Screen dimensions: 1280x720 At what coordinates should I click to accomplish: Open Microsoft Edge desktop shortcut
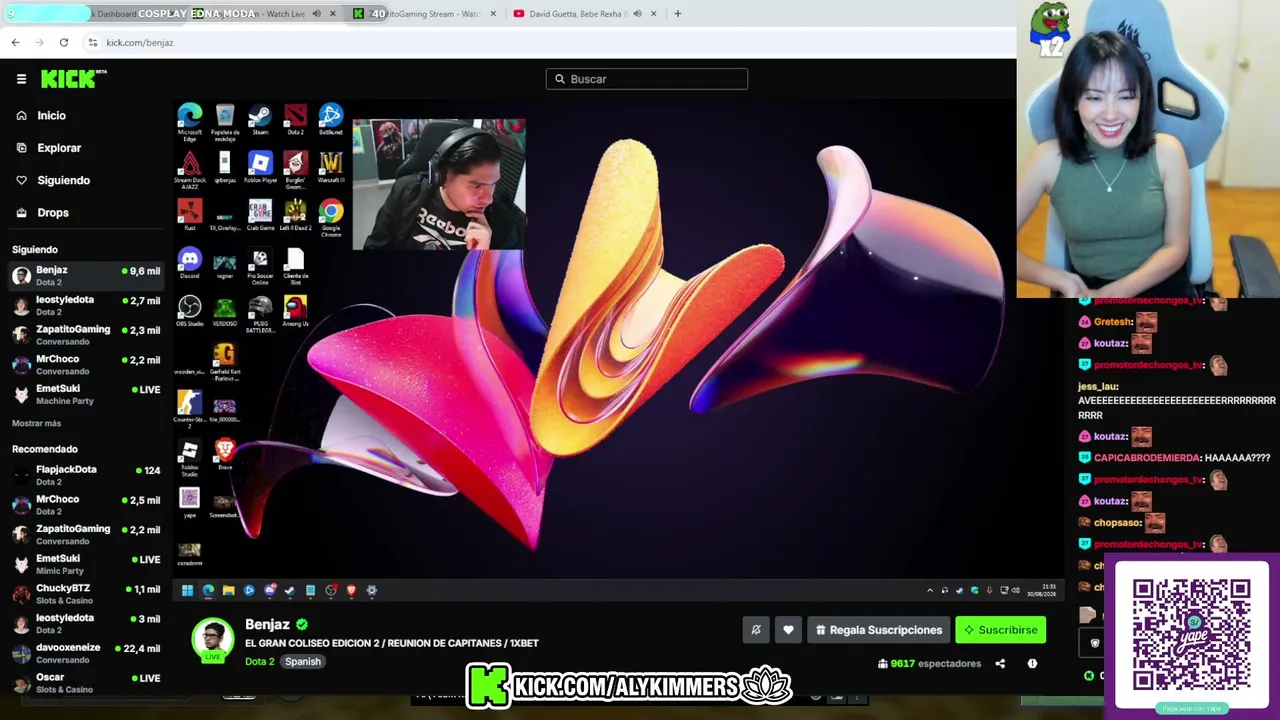click(189, 121)
